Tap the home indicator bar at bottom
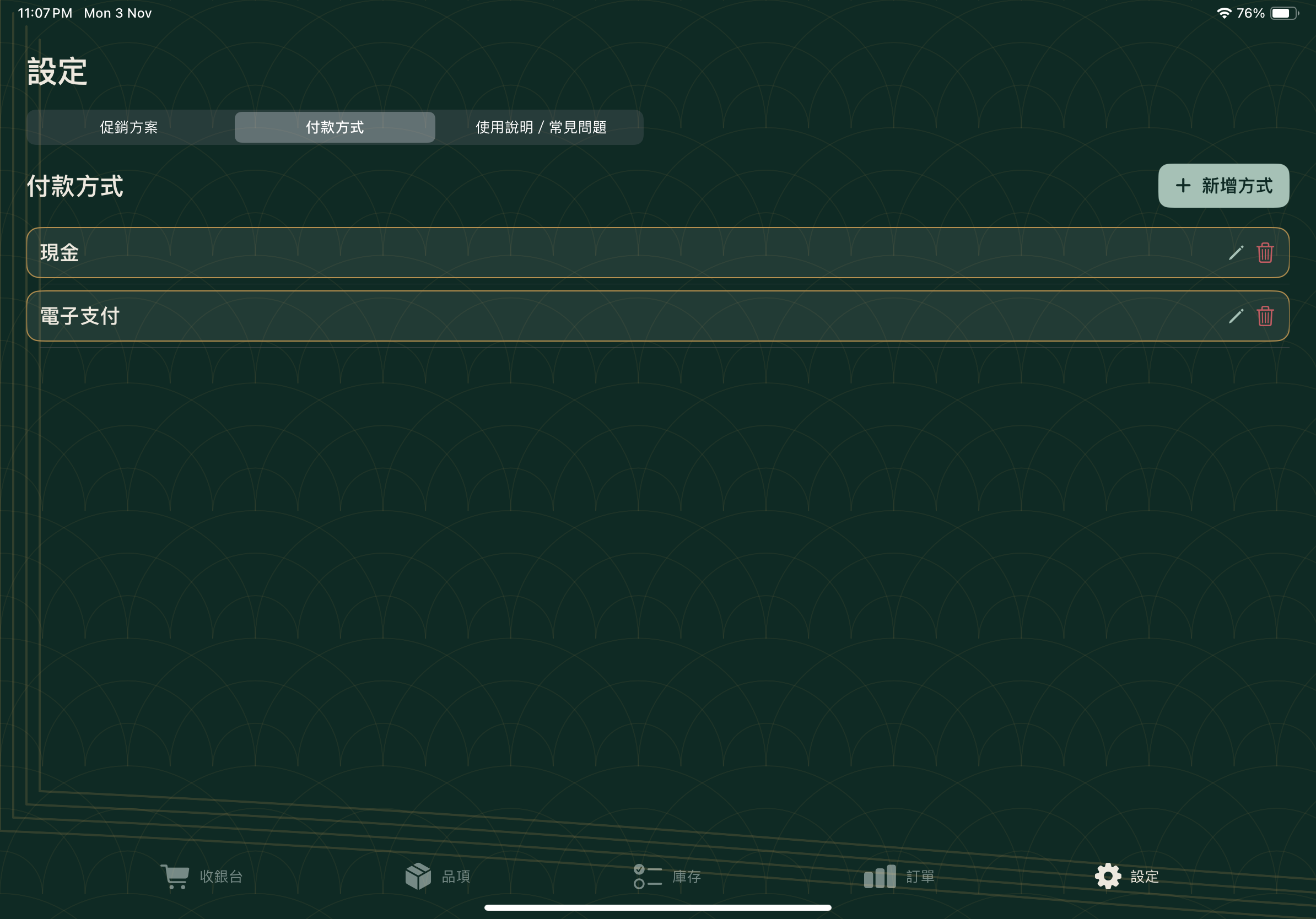1316x919 pixels. [657, 907]
